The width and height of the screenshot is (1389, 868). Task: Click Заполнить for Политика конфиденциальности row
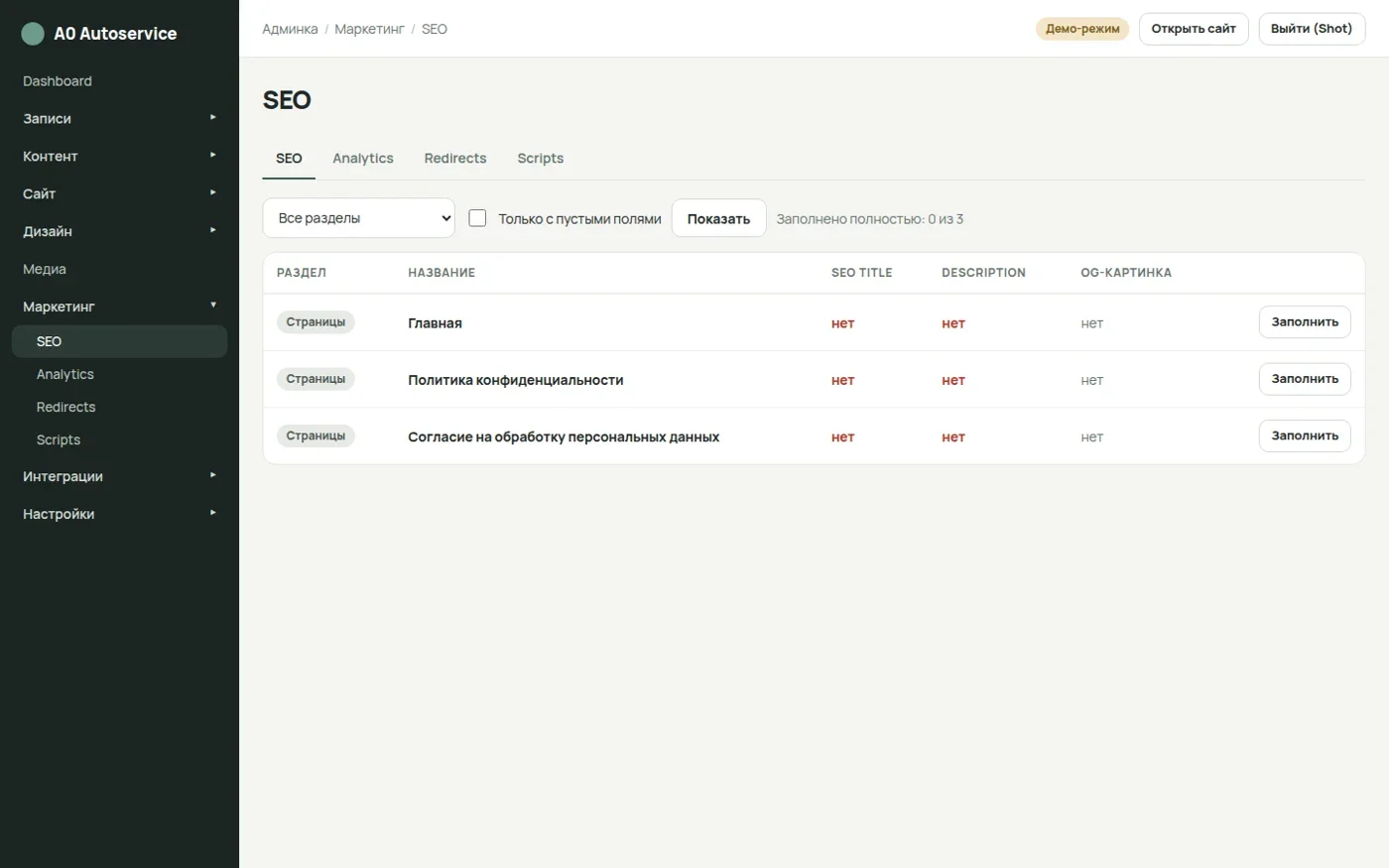coord(1305,379)
